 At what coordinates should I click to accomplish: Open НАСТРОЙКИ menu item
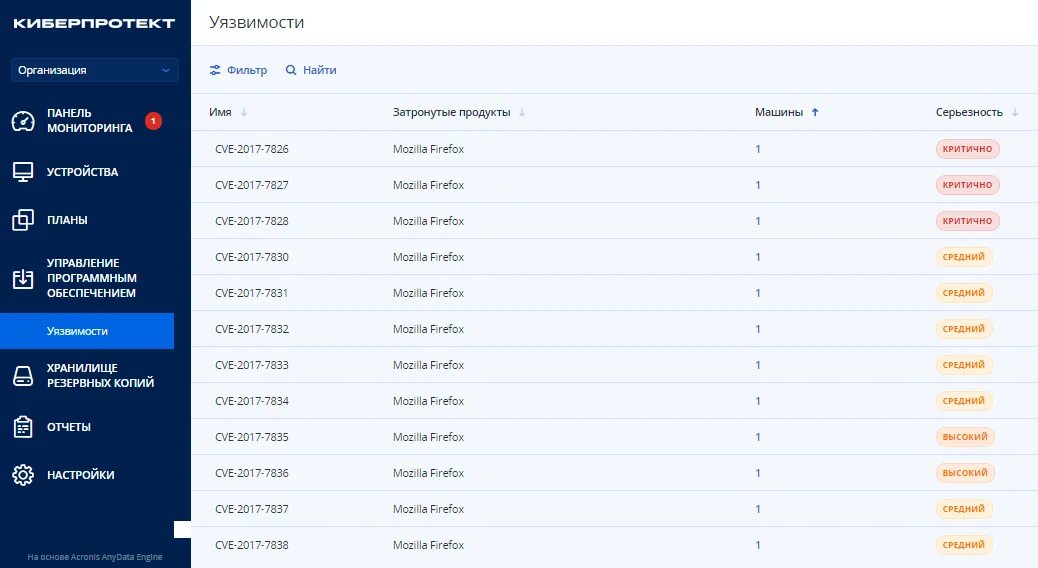81,475
